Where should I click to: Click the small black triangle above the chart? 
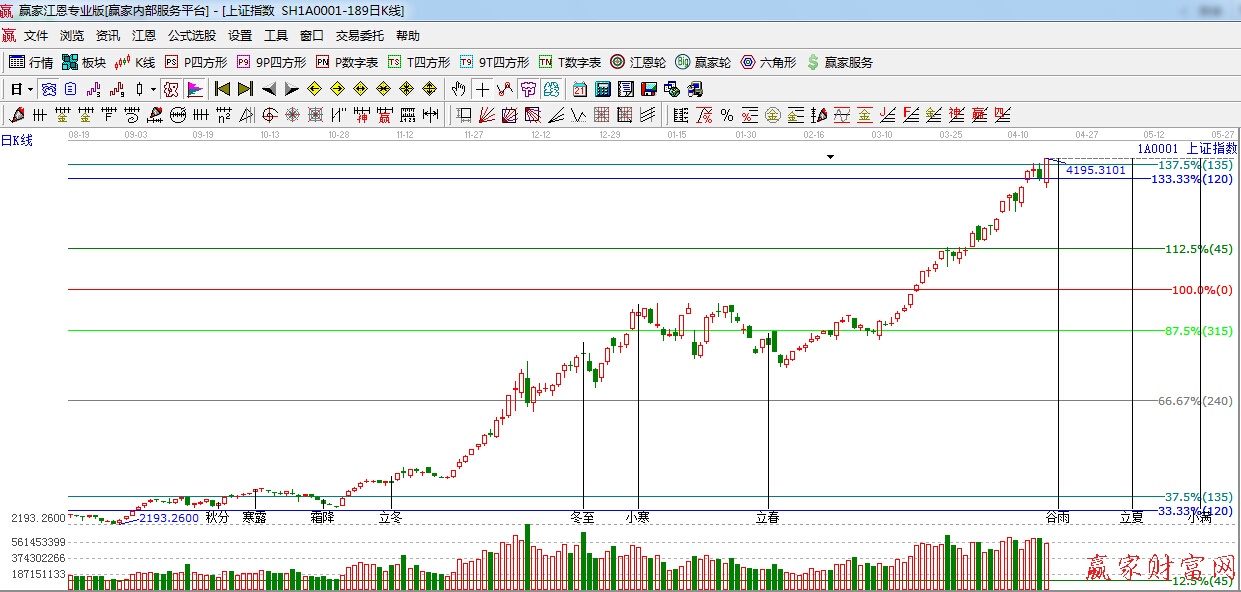click(x=830, y=157)
